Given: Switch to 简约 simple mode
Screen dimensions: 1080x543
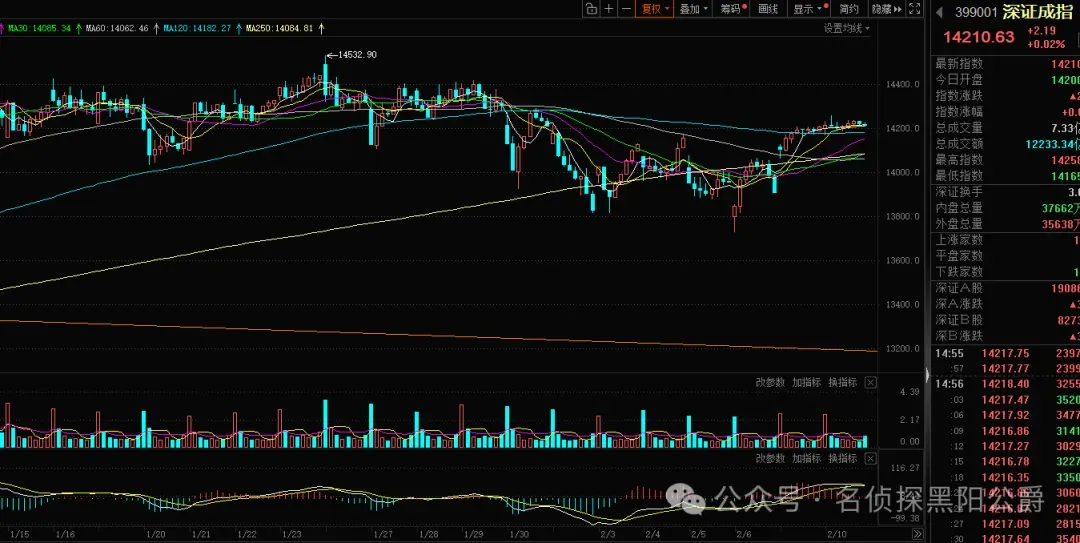Looking at the screenshot, I should click(849, 8).
